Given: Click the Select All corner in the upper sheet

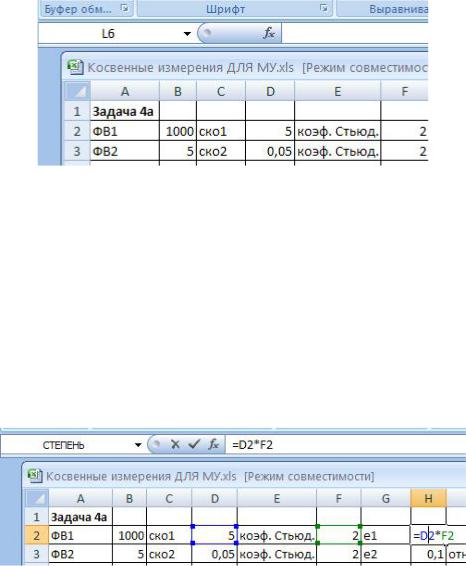Looking at the screenshot, I should [x=78, y=91].
